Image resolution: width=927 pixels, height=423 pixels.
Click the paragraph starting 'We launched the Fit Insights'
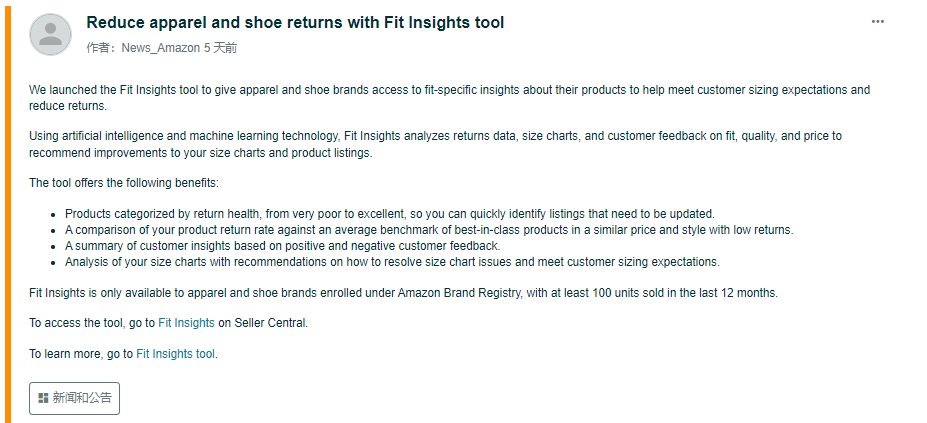click(x=449, y=98)
